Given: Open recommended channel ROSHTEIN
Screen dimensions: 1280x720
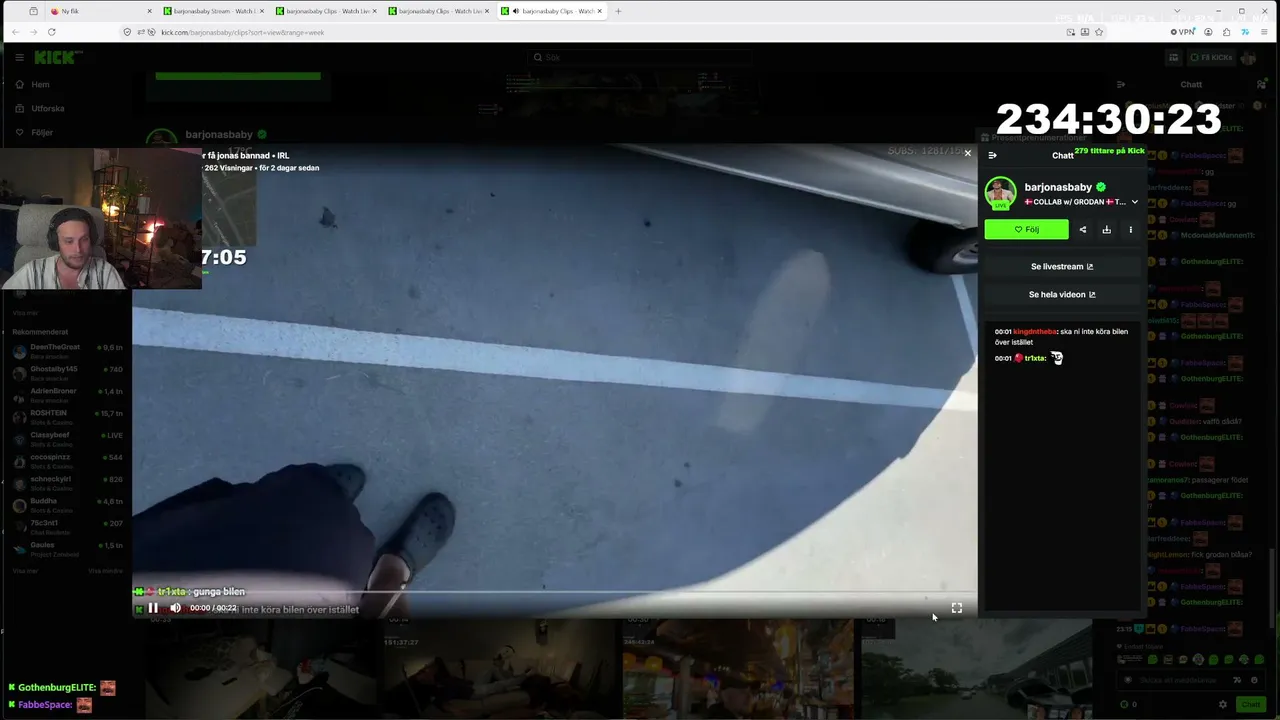Looking at the screenshot, I should point(66,416).
